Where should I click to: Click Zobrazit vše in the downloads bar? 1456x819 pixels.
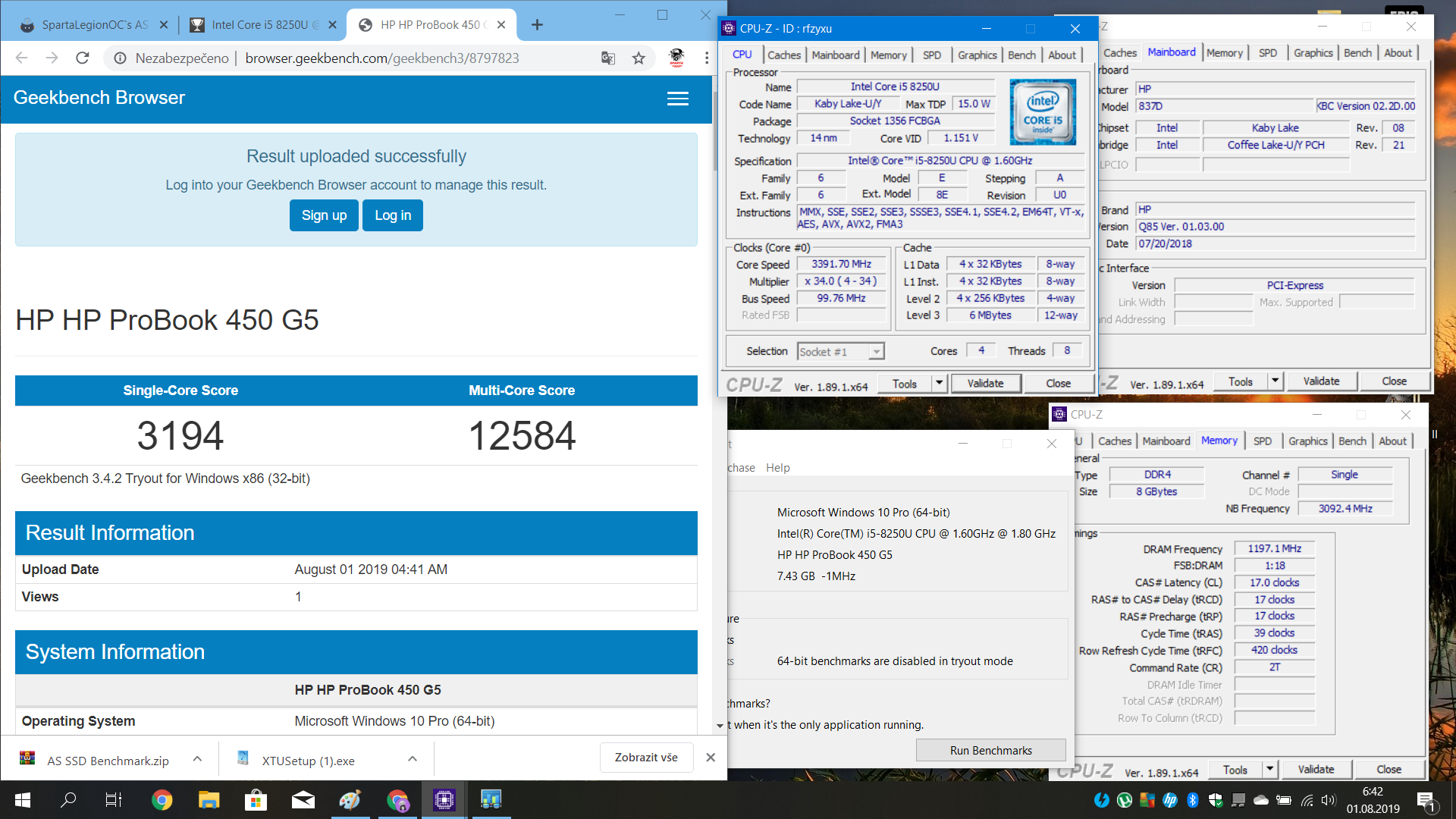tap(646, 757)
